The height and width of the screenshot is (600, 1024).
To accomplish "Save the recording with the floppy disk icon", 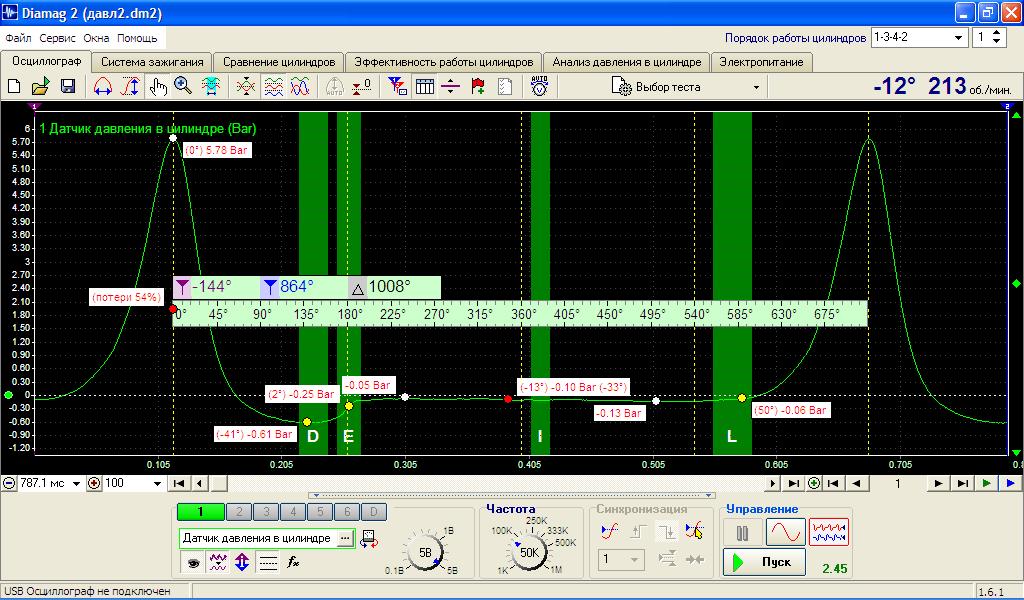I will [68, 86].
